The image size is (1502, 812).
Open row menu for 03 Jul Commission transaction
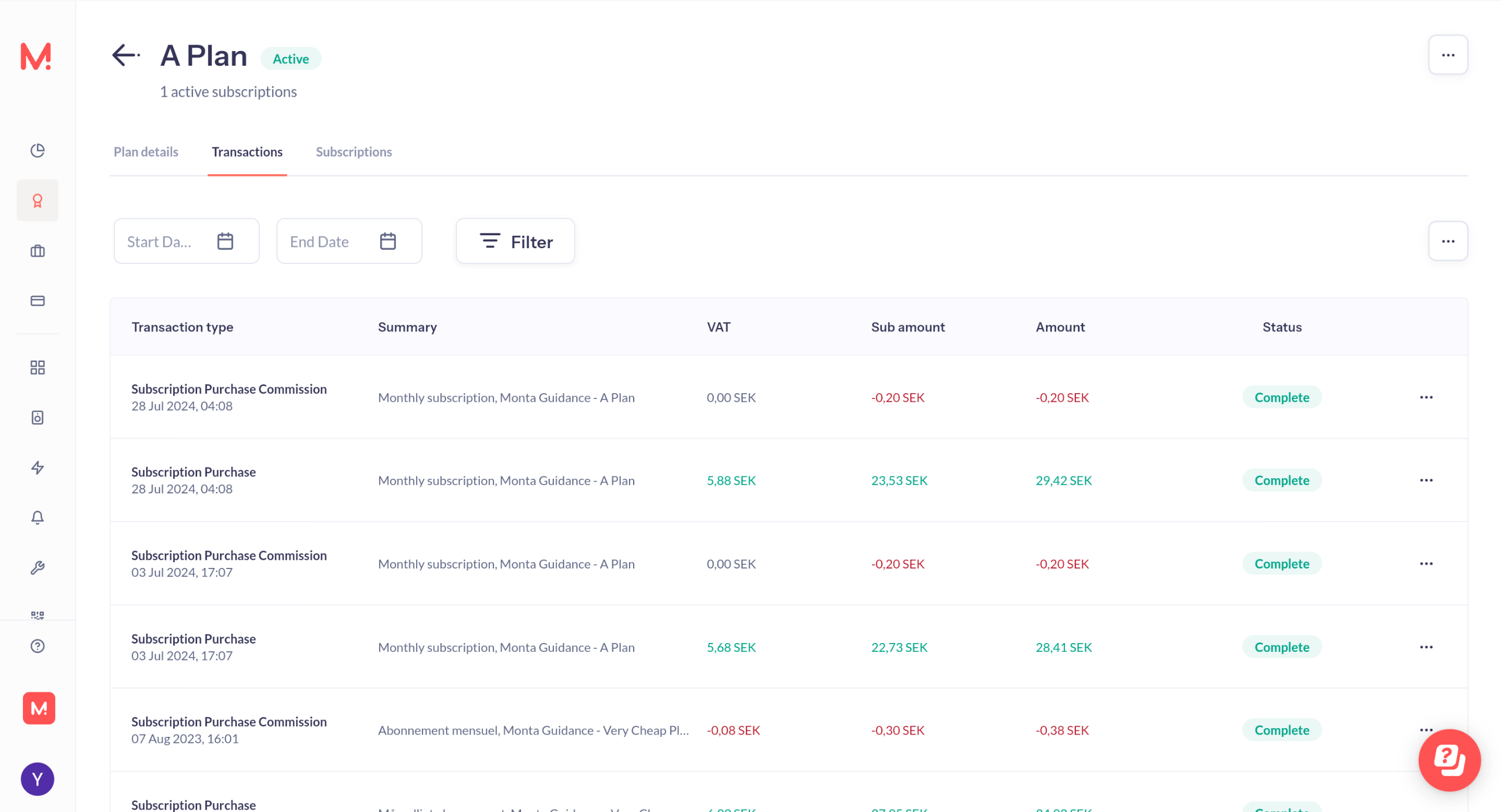pos(1426,564)
